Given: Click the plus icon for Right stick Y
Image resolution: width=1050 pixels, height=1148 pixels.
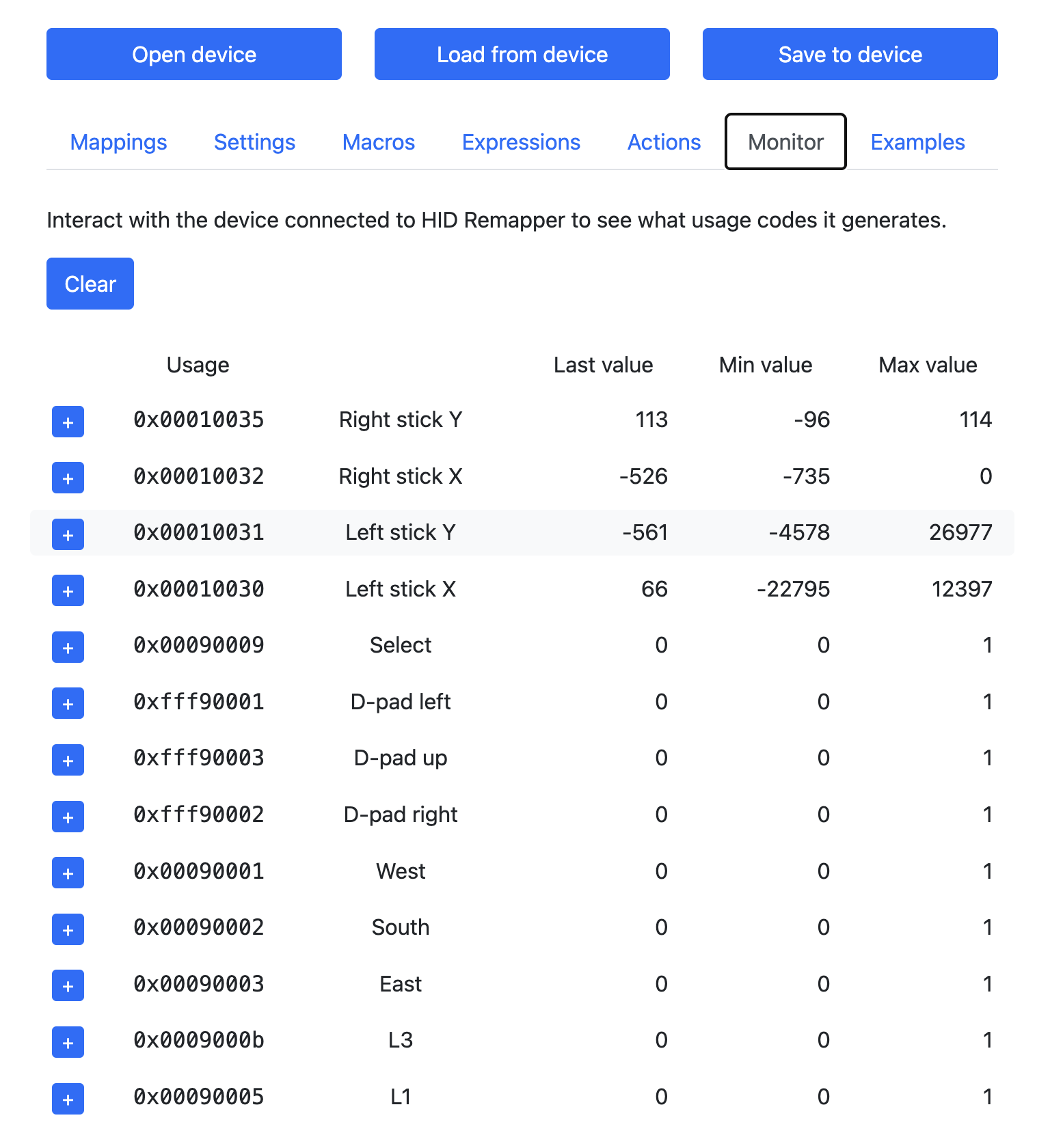Looking at the screenshot, I should point(68,422).
